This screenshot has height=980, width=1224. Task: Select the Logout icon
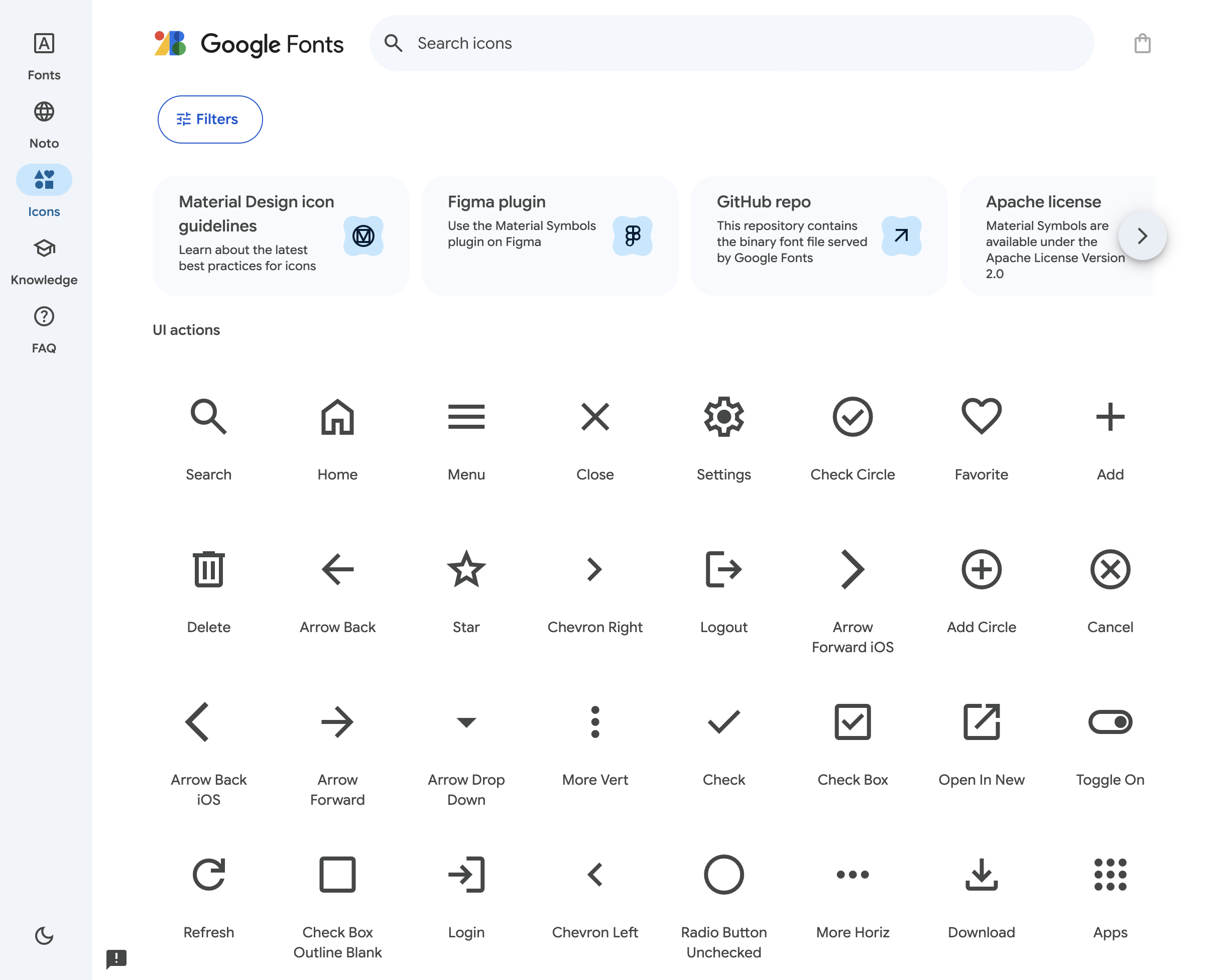click(x=724, y=569)
